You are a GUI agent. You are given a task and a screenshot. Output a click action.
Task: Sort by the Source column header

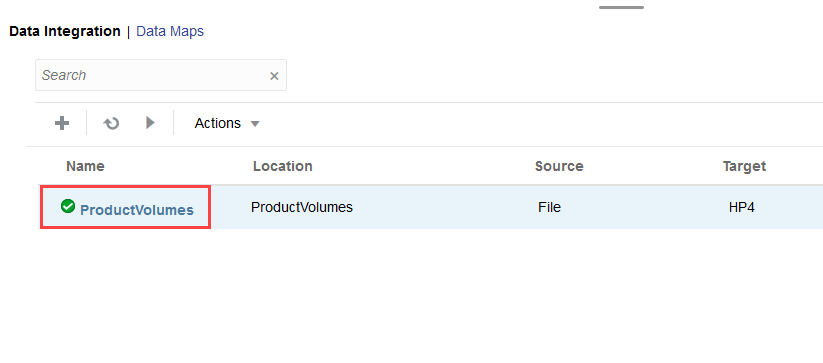559,166
